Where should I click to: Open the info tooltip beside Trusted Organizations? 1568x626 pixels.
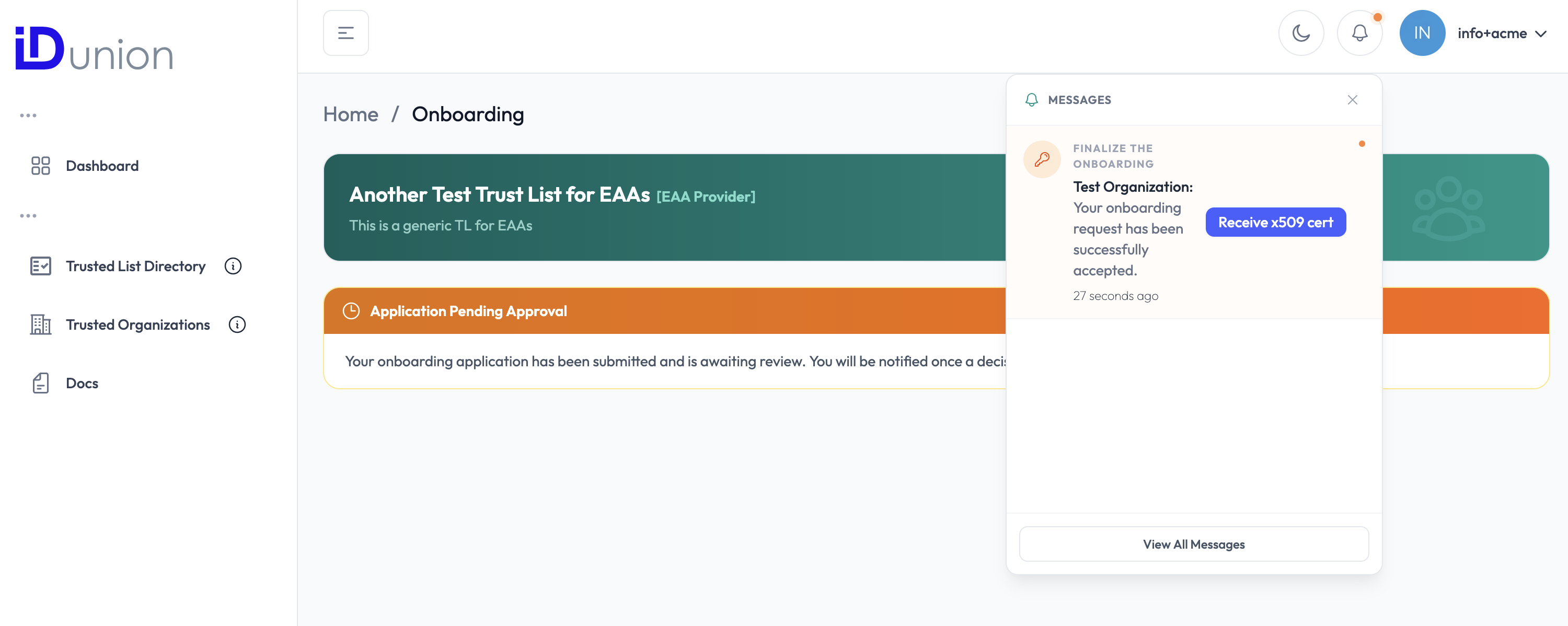(237, 324)
